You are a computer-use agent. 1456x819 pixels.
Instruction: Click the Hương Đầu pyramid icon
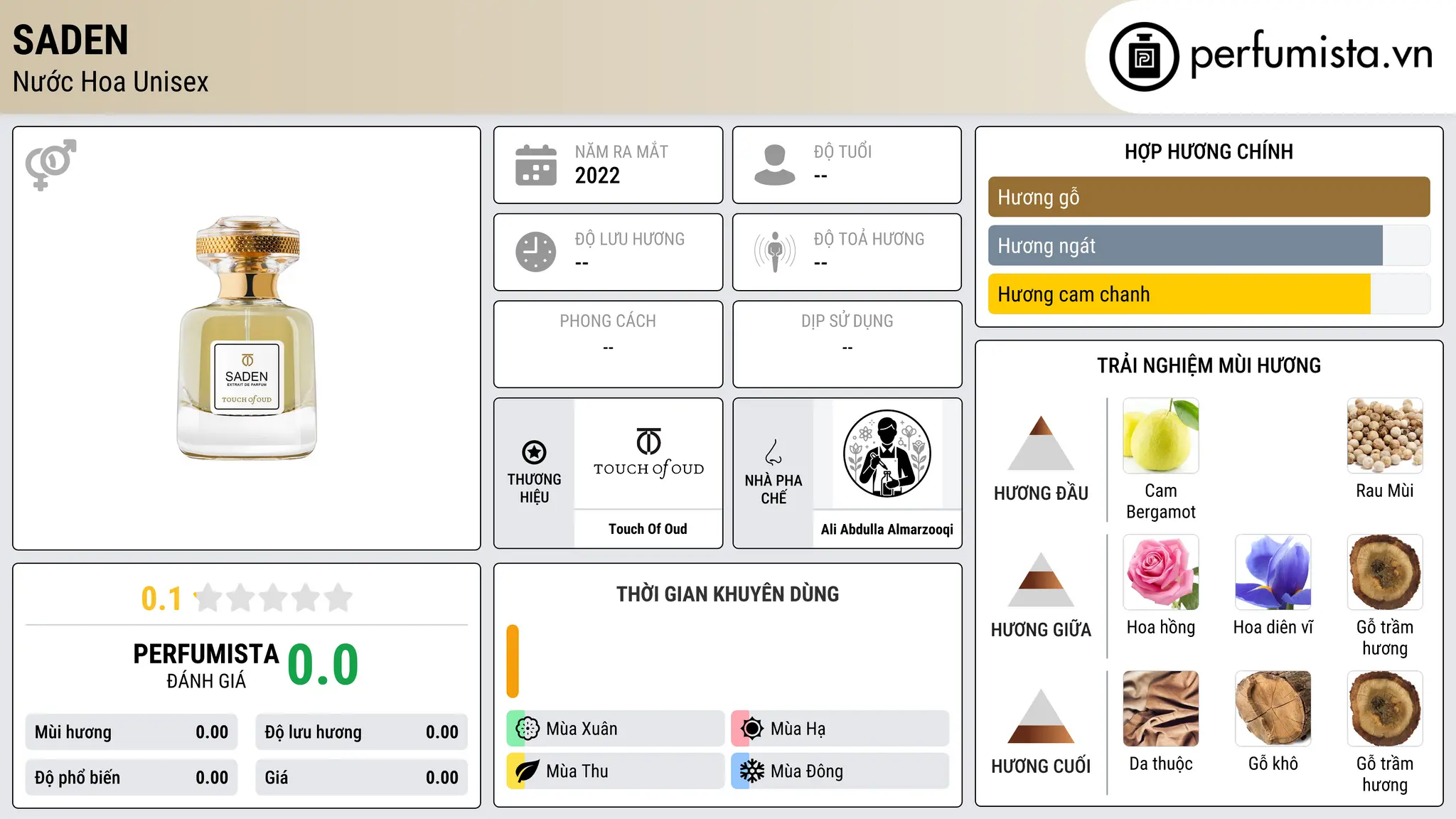(1041, 443)
